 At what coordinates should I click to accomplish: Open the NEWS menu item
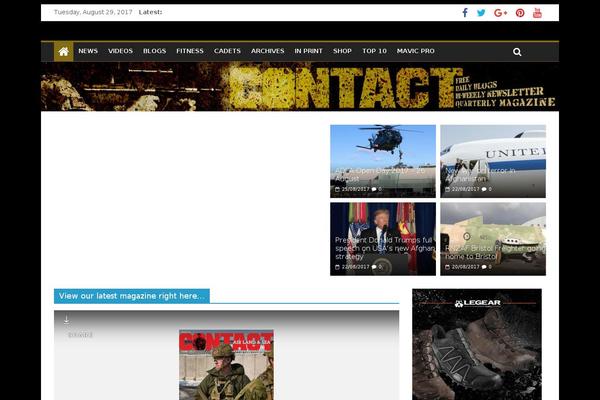pyautogui.click(x=88, y=51)
